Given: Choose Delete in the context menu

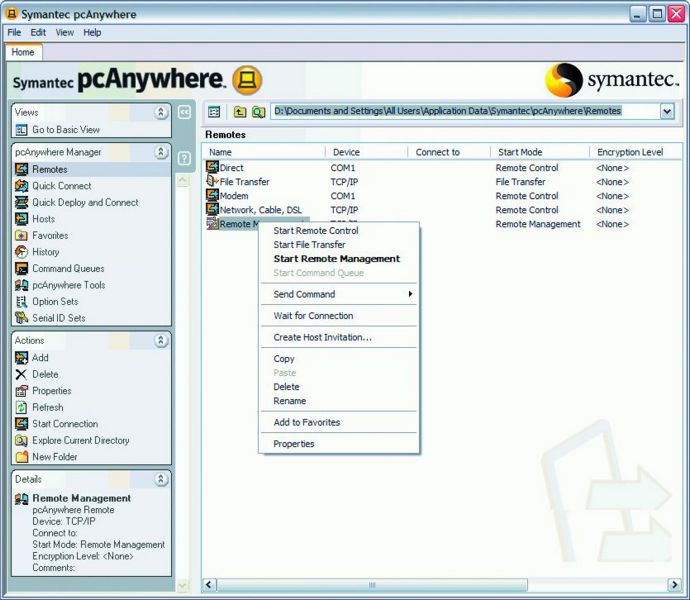Looking at the screenshot, I should coord(338,387).
